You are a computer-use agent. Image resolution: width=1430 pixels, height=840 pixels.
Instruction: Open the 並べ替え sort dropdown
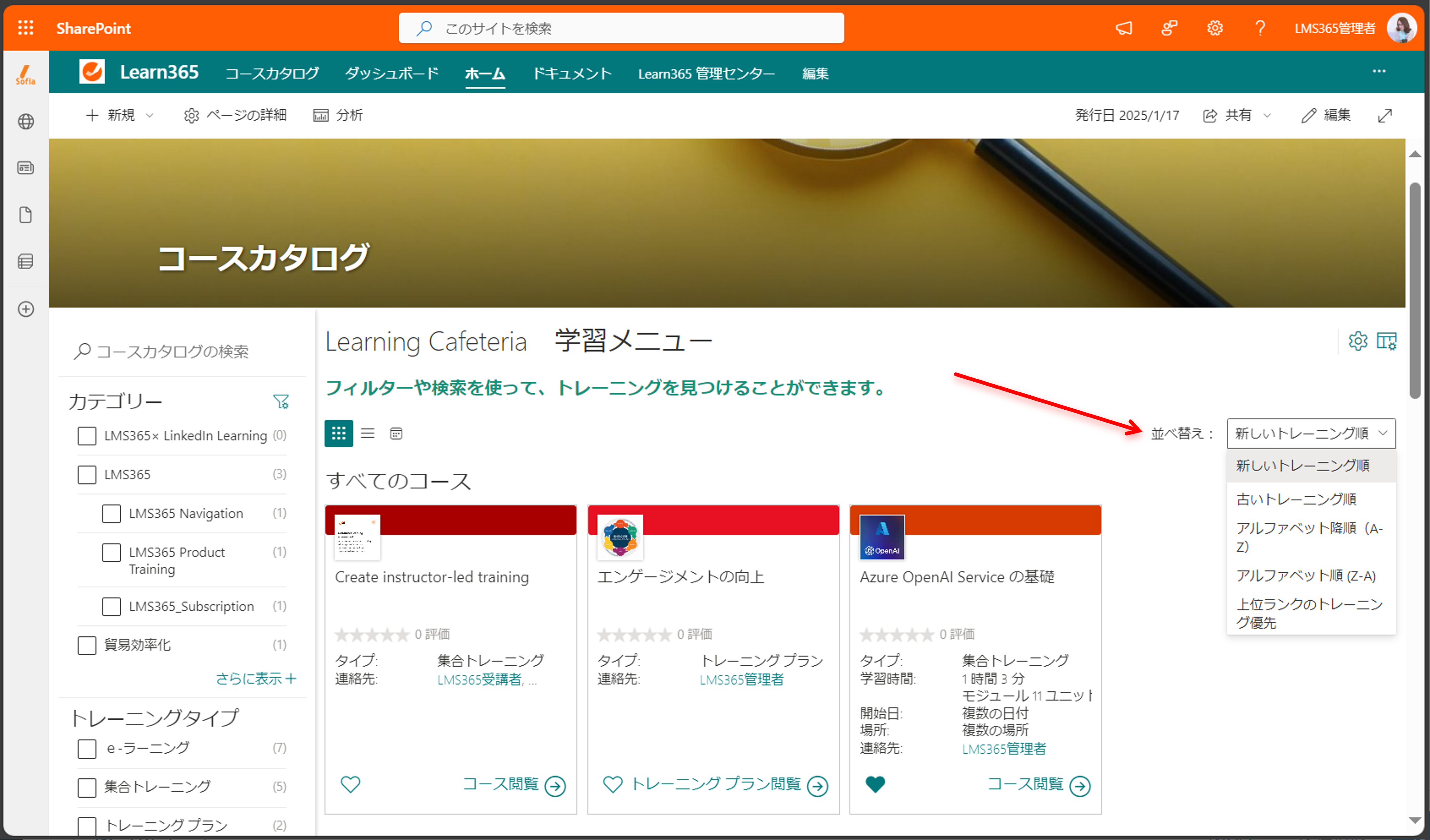1311,434
